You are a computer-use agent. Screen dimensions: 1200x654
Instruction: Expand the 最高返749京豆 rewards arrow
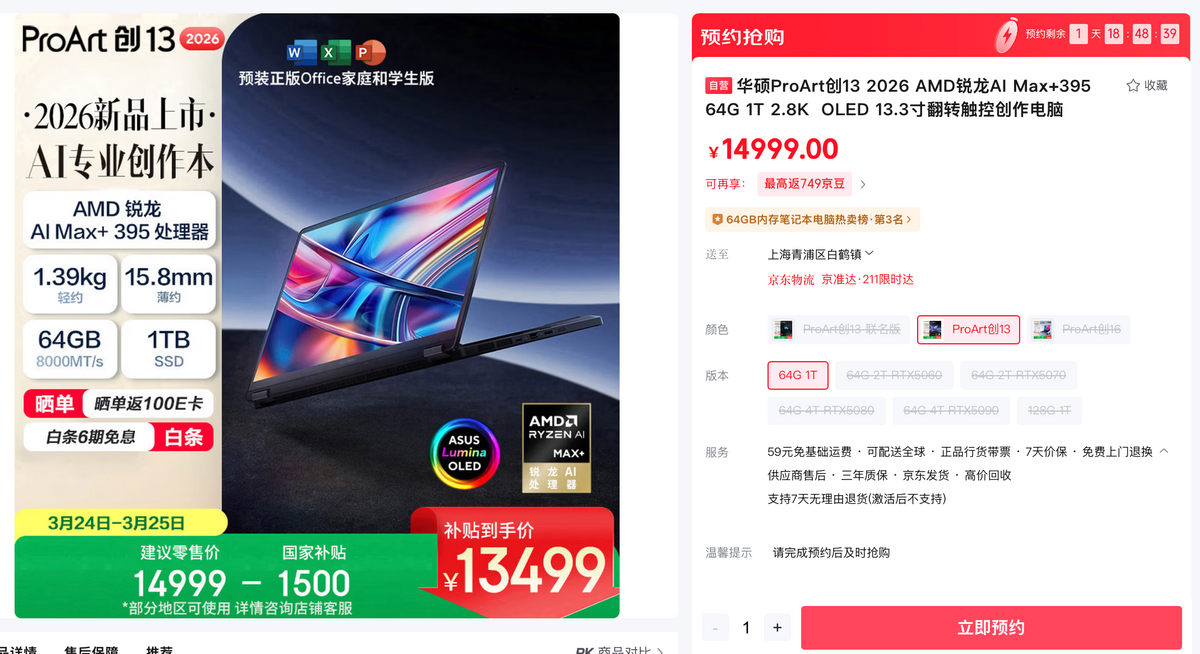[863, 184]
